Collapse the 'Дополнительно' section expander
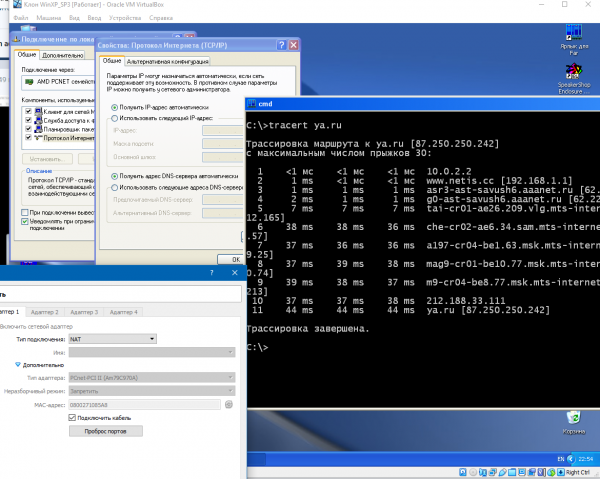 [x=18, y=364]
